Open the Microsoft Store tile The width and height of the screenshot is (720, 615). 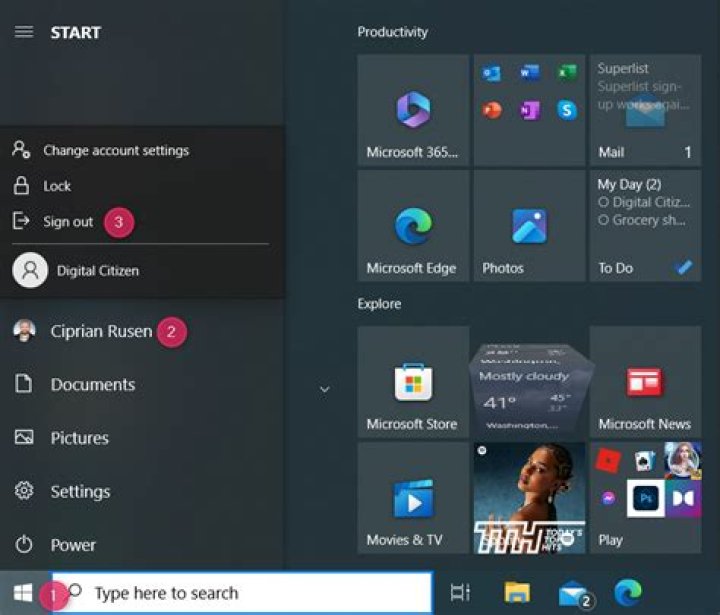(x=412, y=382)
